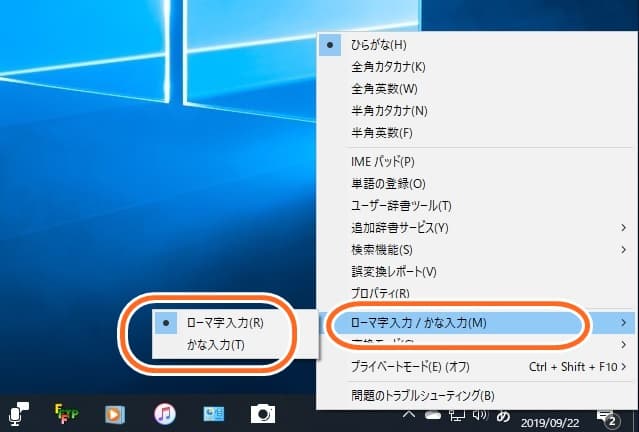Open the iTunes music icon in taskbar
Screen dimensions: 639x432
pos(165,414)
